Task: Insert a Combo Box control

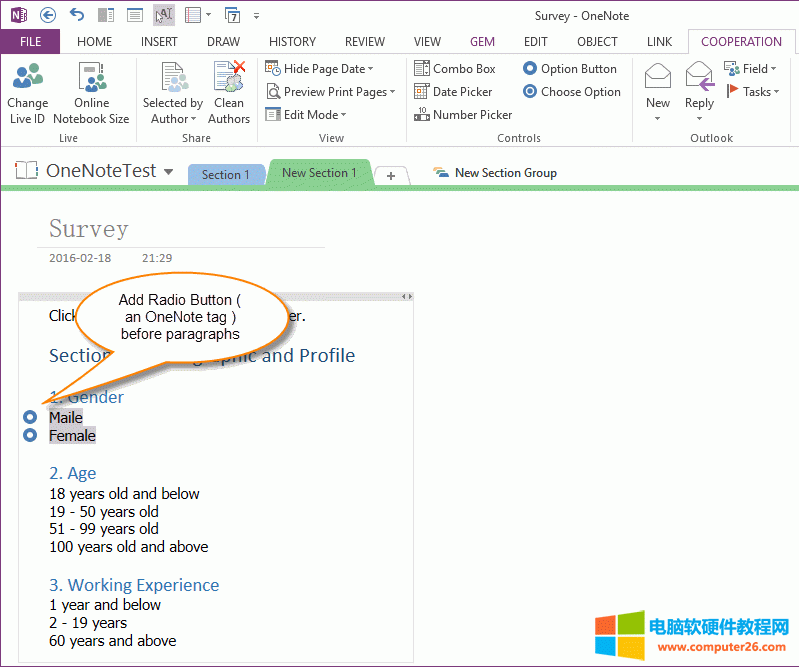Action: point(455,69)
